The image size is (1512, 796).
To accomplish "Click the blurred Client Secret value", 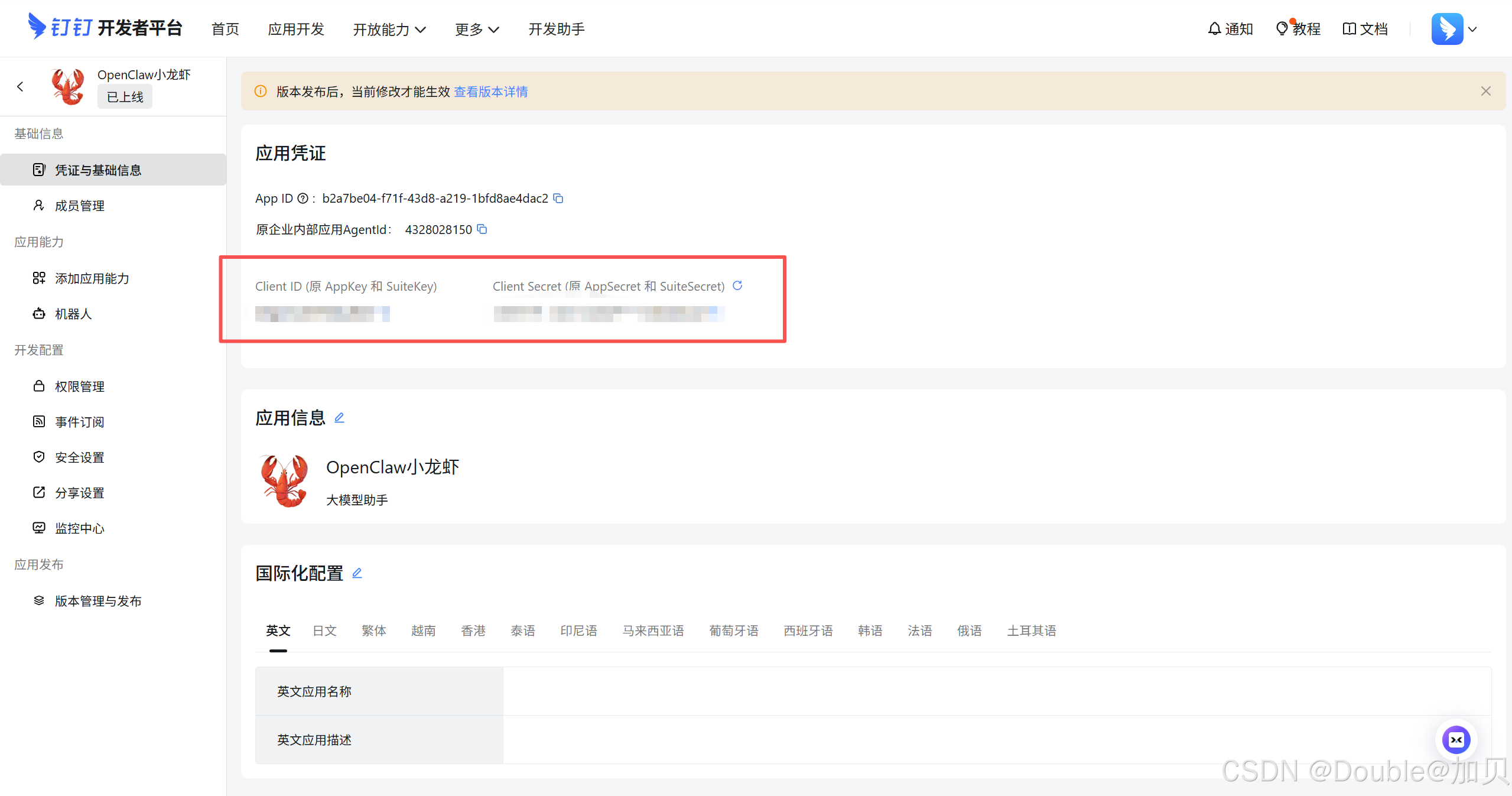I will pyautogui.click(x=609, y=314).
